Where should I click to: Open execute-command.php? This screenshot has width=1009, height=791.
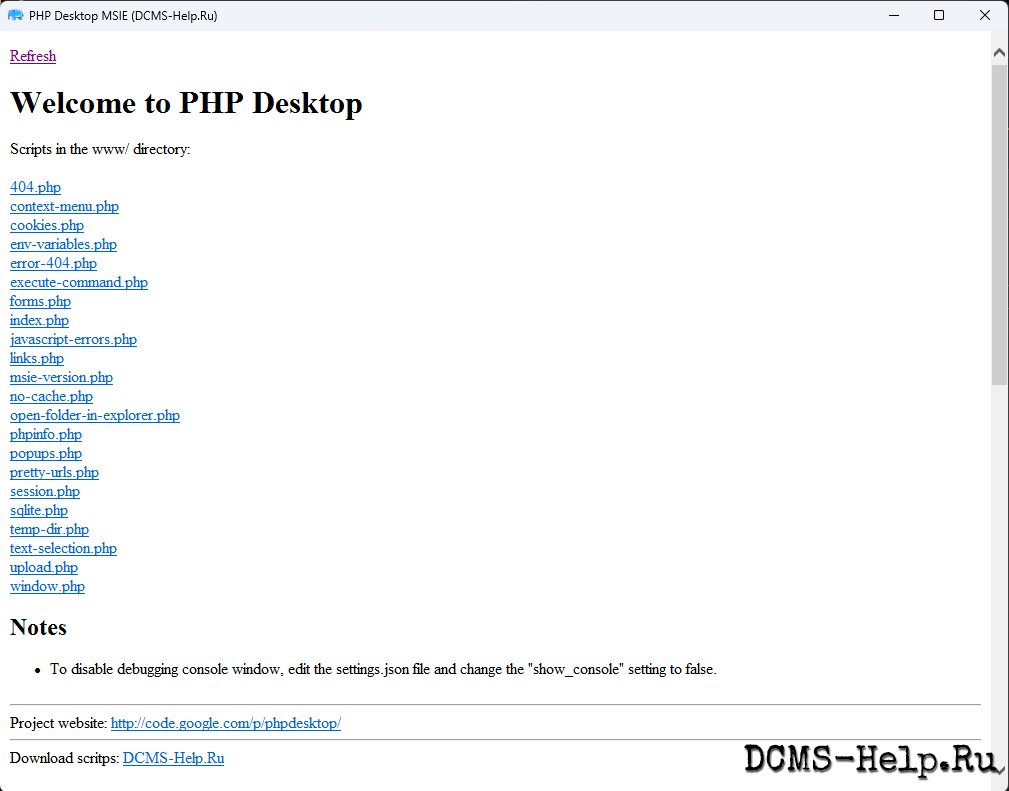[x=78, y=282]
